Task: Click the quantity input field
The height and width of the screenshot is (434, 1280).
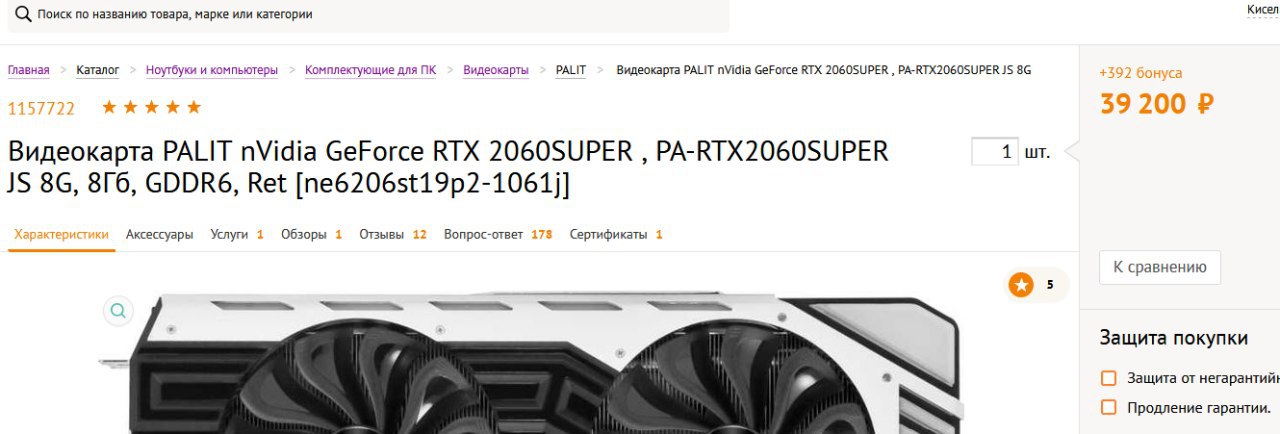Action: [995, 152]
